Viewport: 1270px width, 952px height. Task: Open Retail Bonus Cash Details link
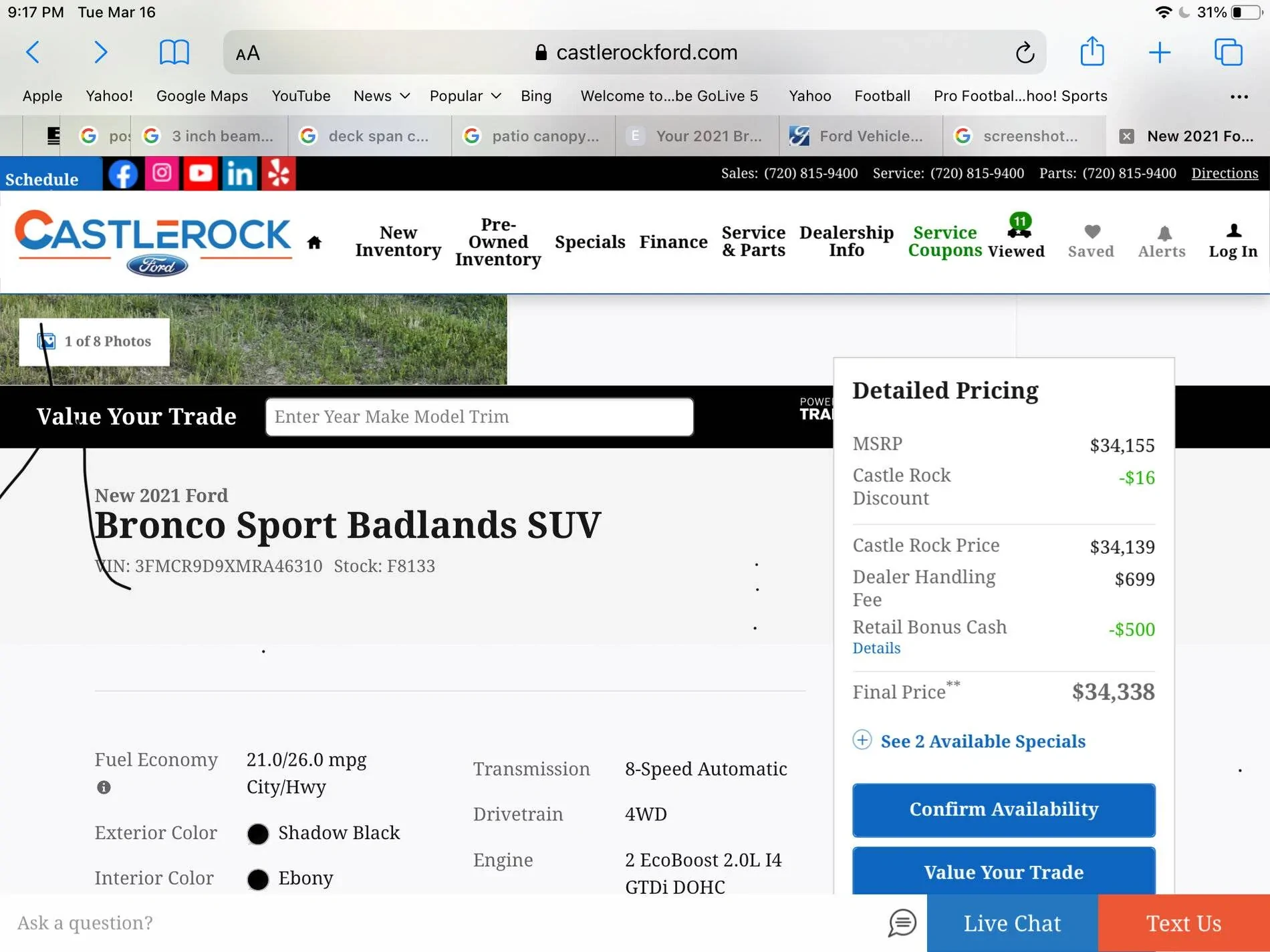(876, 648)
